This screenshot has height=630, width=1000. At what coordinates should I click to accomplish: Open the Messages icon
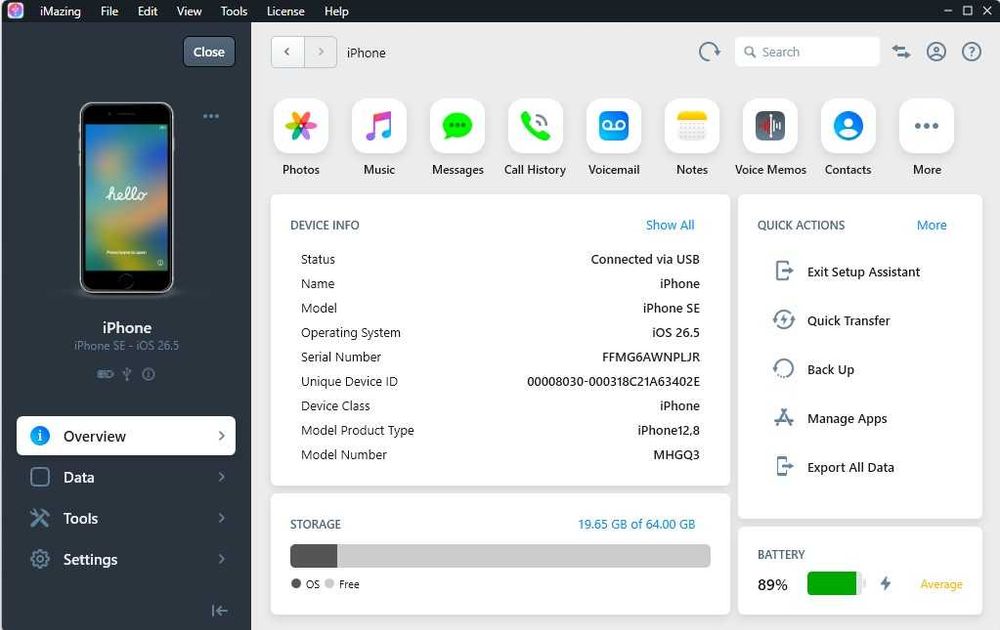click(457, 126)
